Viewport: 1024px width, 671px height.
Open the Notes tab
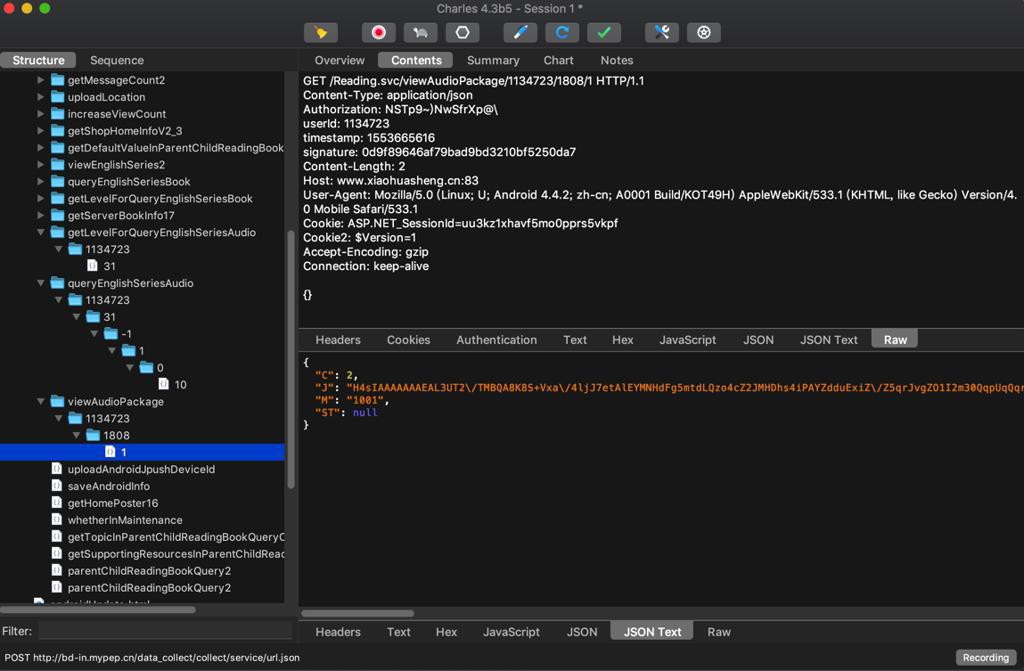[x=616, y=60]
